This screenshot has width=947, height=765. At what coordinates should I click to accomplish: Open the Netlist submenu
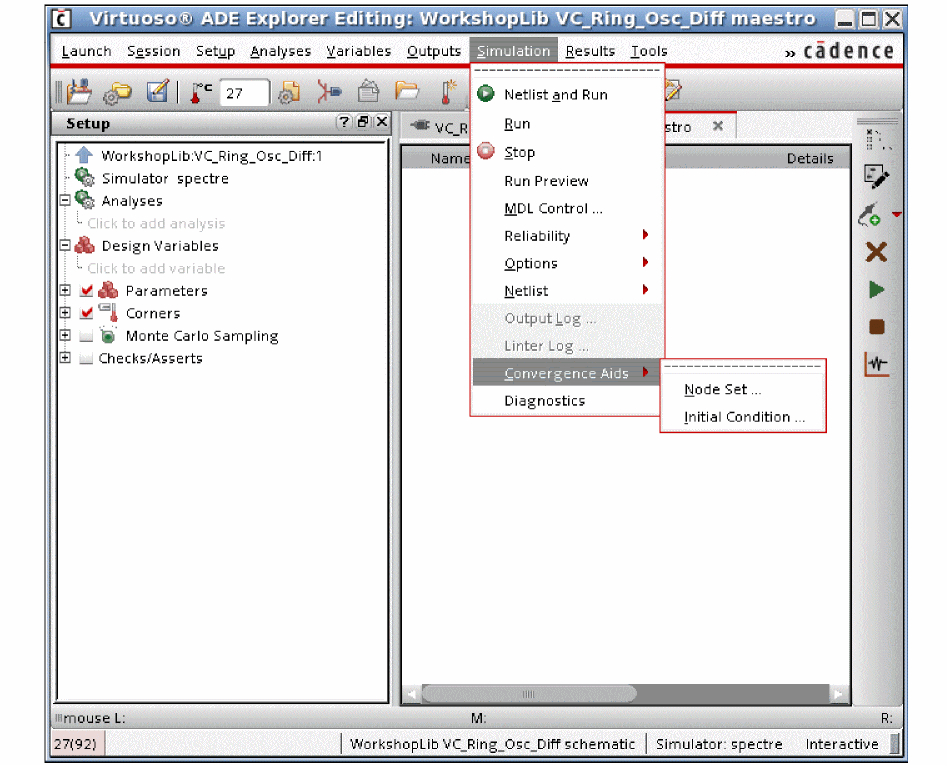[567, 291]
